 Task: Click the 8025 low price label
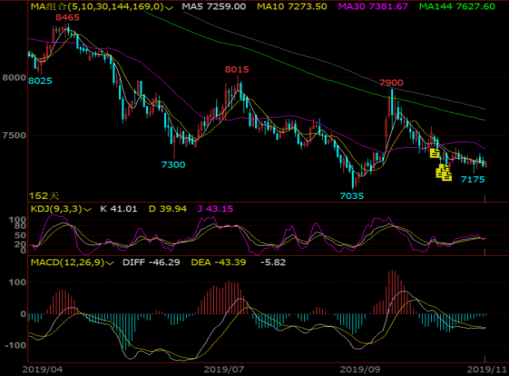pyautogui.click(x=40, y=81)
